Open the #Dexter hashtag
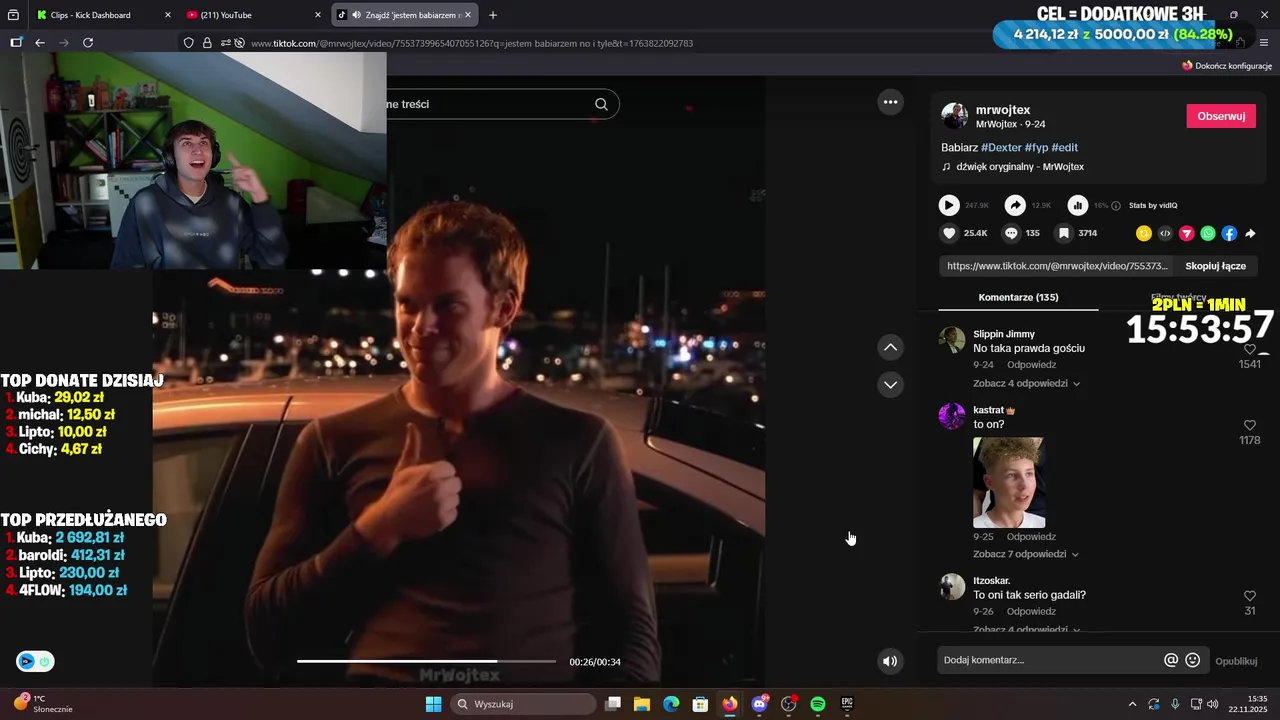Image resolution: width=1280 pixels, height=720 pixels. [1001, 147]
